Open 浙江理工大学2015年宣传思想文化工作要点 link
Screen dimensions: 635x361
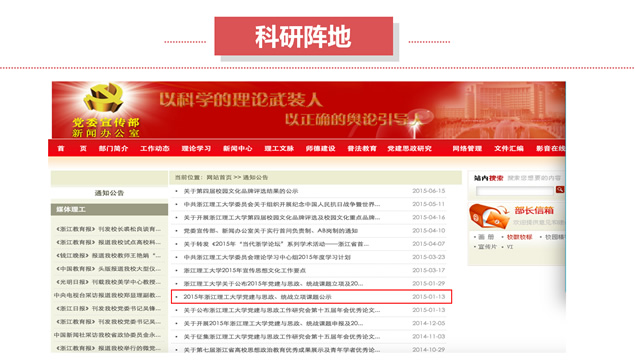coord(245,270)
